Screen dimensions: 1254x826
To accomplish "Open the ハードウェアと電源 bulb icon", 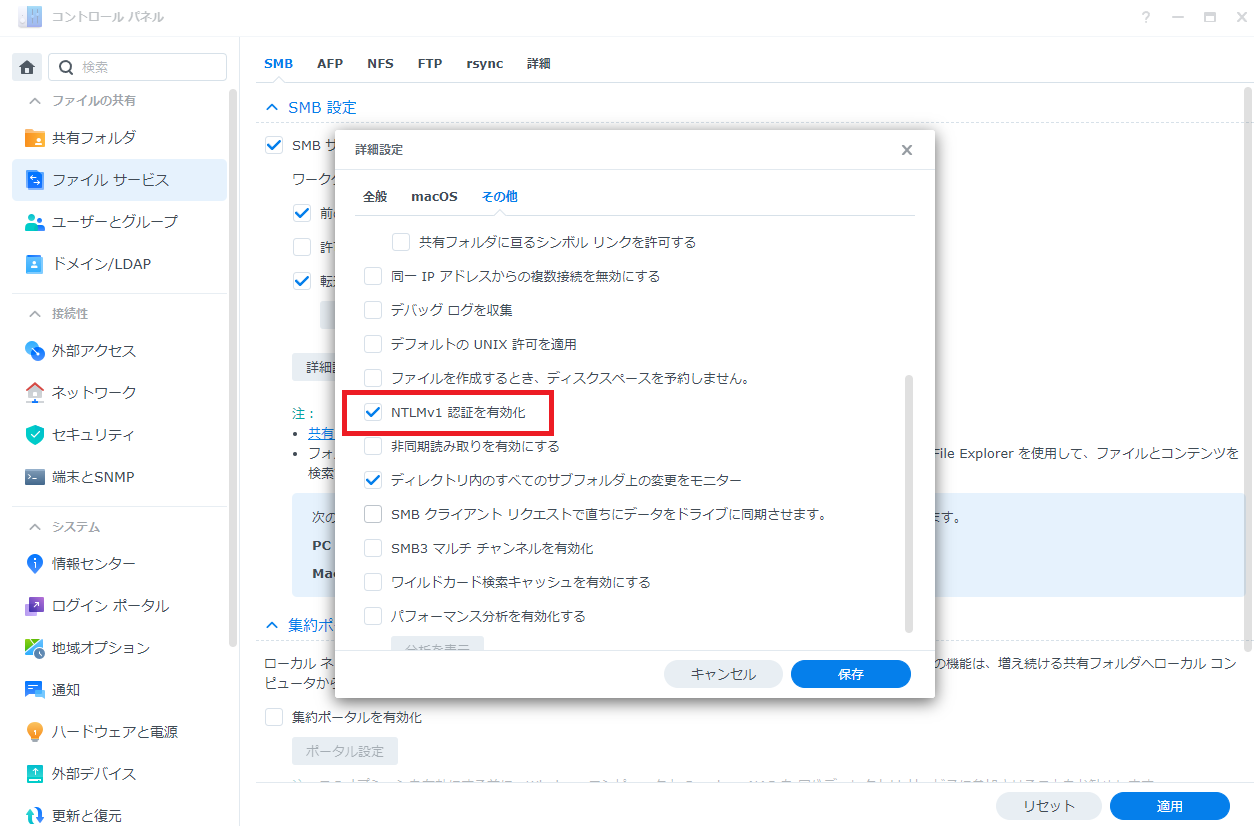I will pos(35,732).
